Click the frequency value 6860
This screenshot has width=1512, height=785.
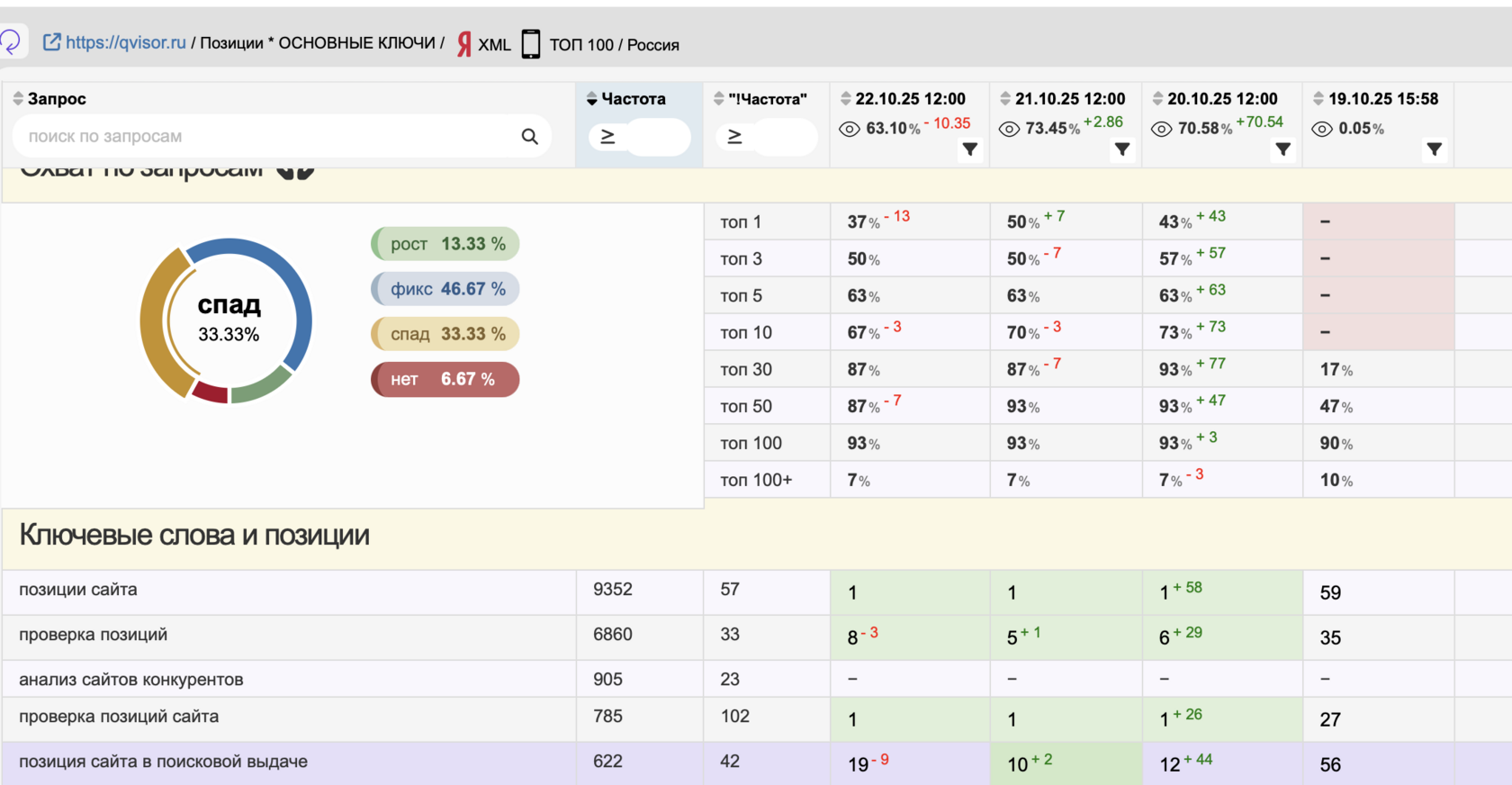pyautogui.click(x=613, y=635)
